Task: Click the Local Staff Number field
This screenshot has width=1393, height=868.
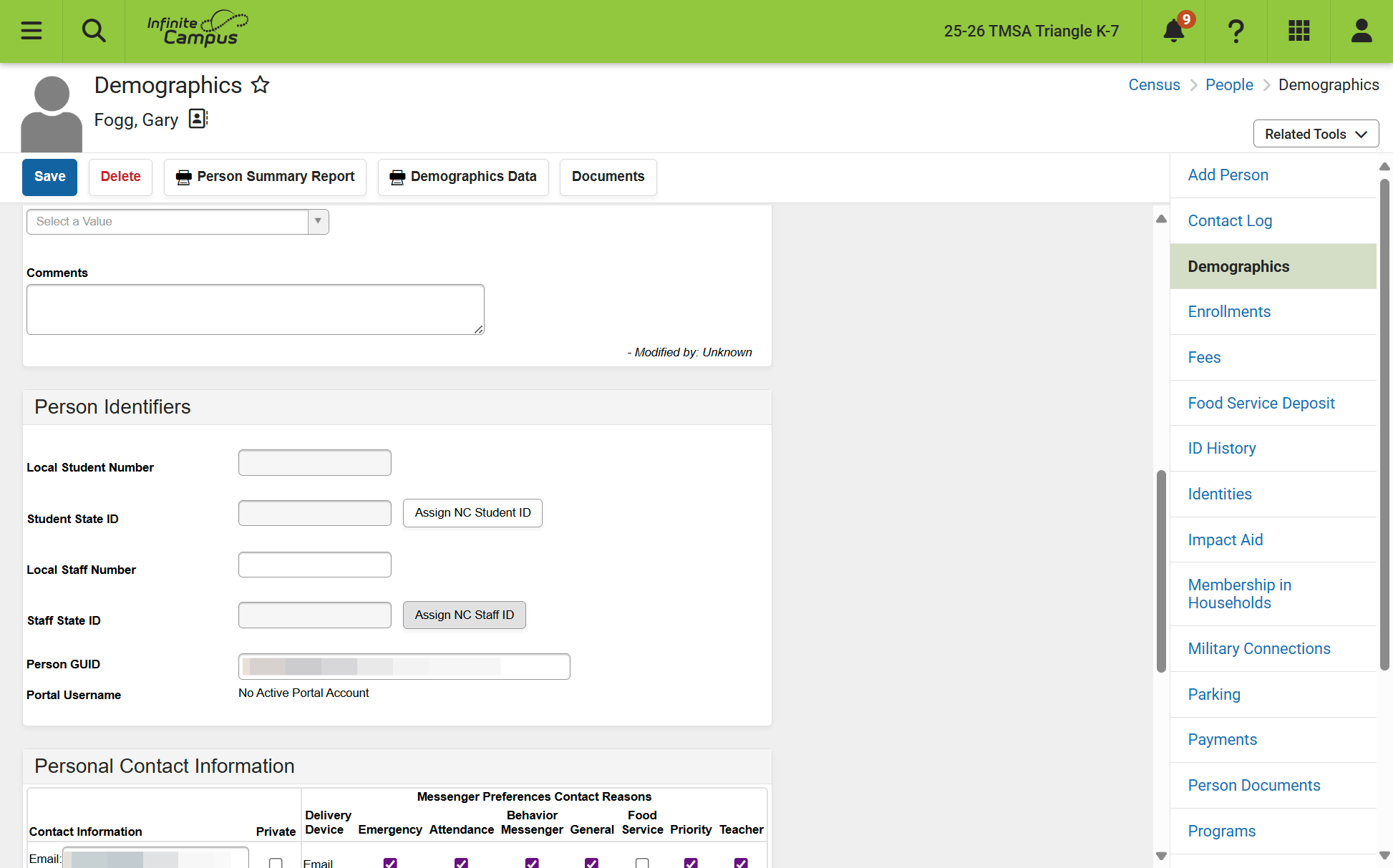Action: 314,565
